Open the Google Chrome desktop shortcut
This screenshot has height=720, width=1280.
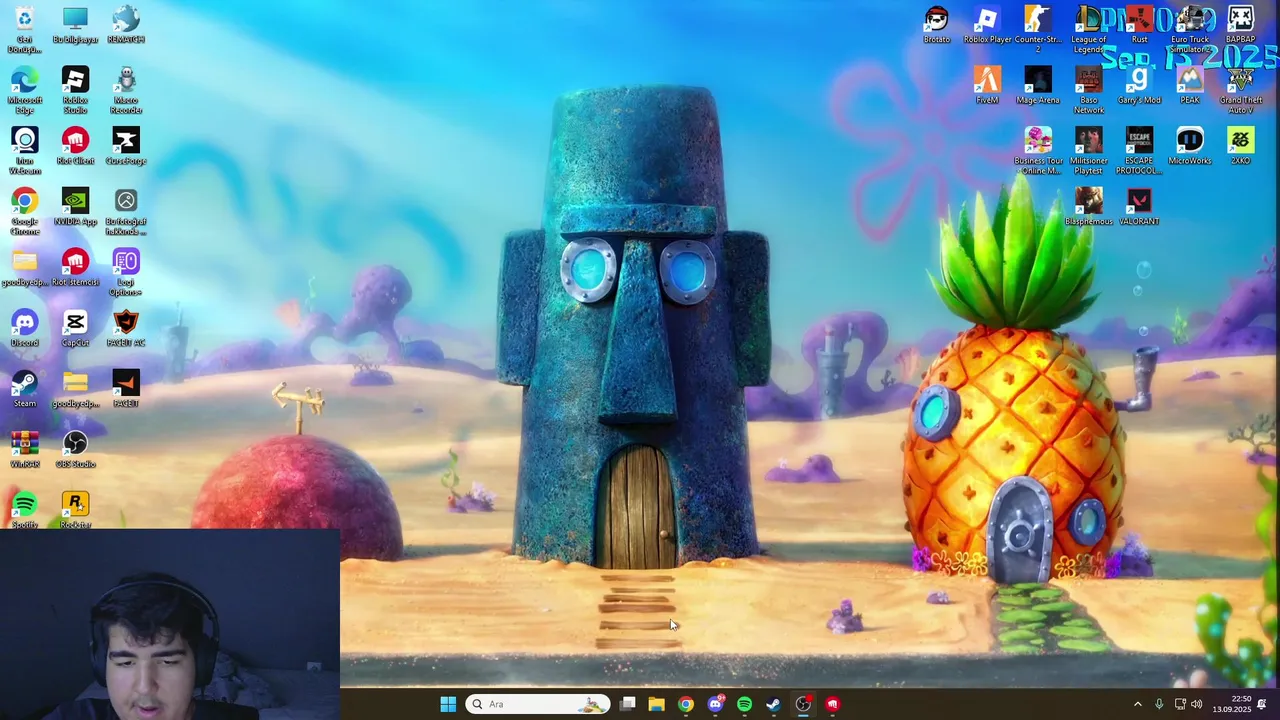pos(25,212)
